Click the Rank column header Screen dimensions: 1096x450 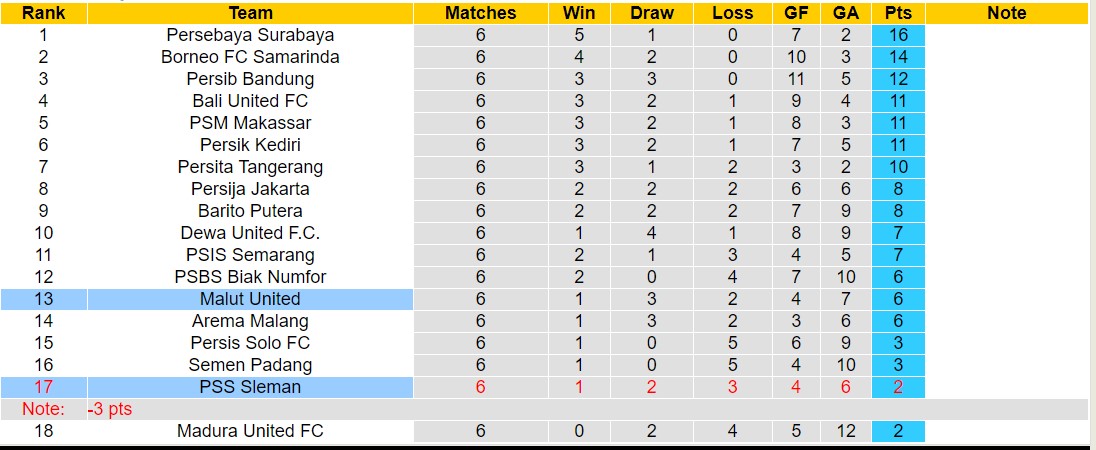(x=43, y=13)
